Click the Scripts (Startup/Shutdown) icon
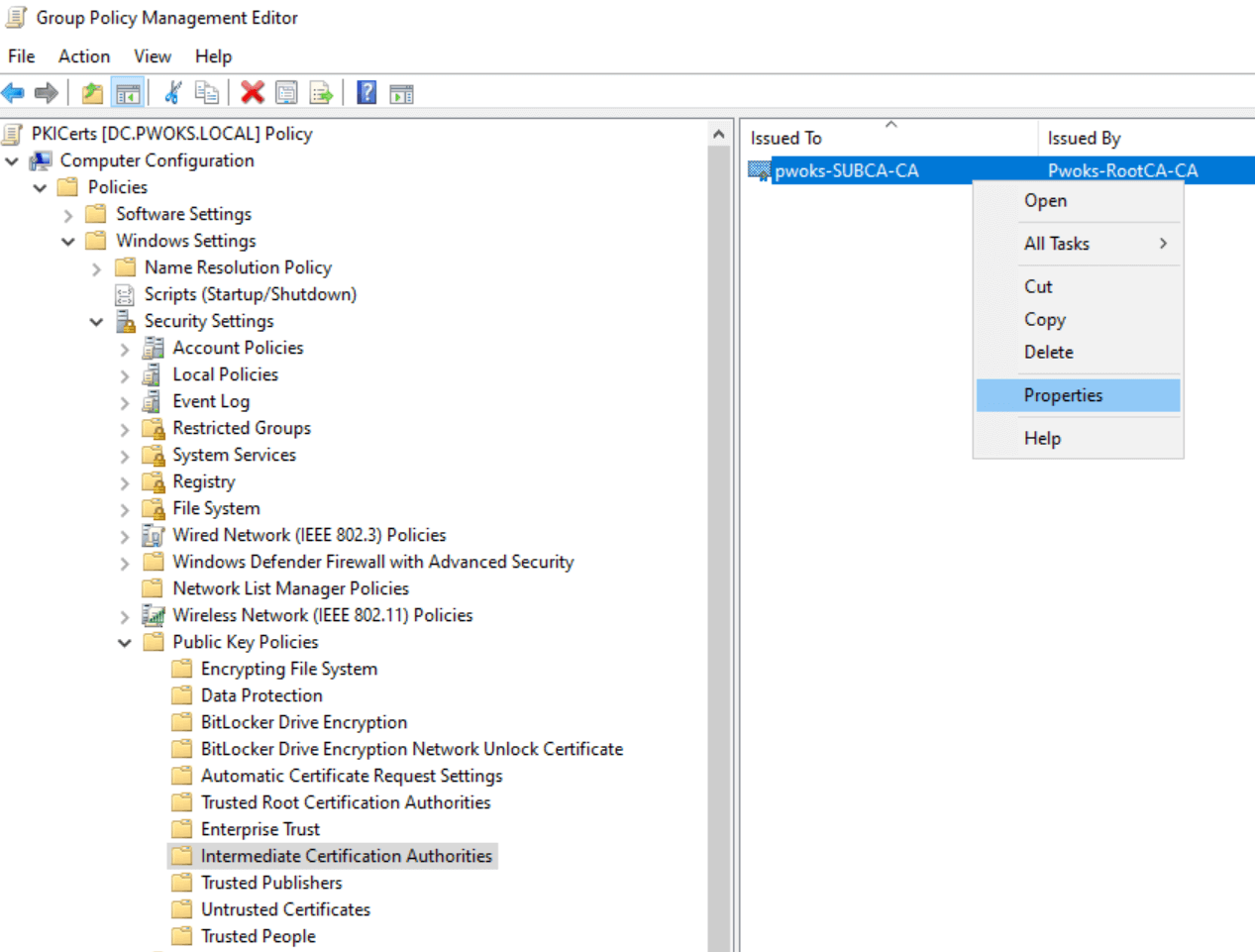Image resolution: width=1255 pixels, height=952 pixels. [125, 294]
